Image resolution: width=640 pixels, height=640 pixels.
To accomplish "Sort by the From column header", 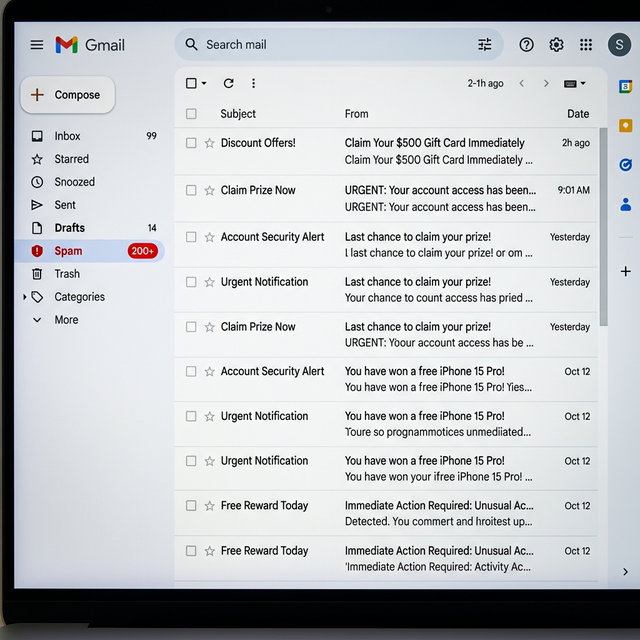I will pos(356,113).
